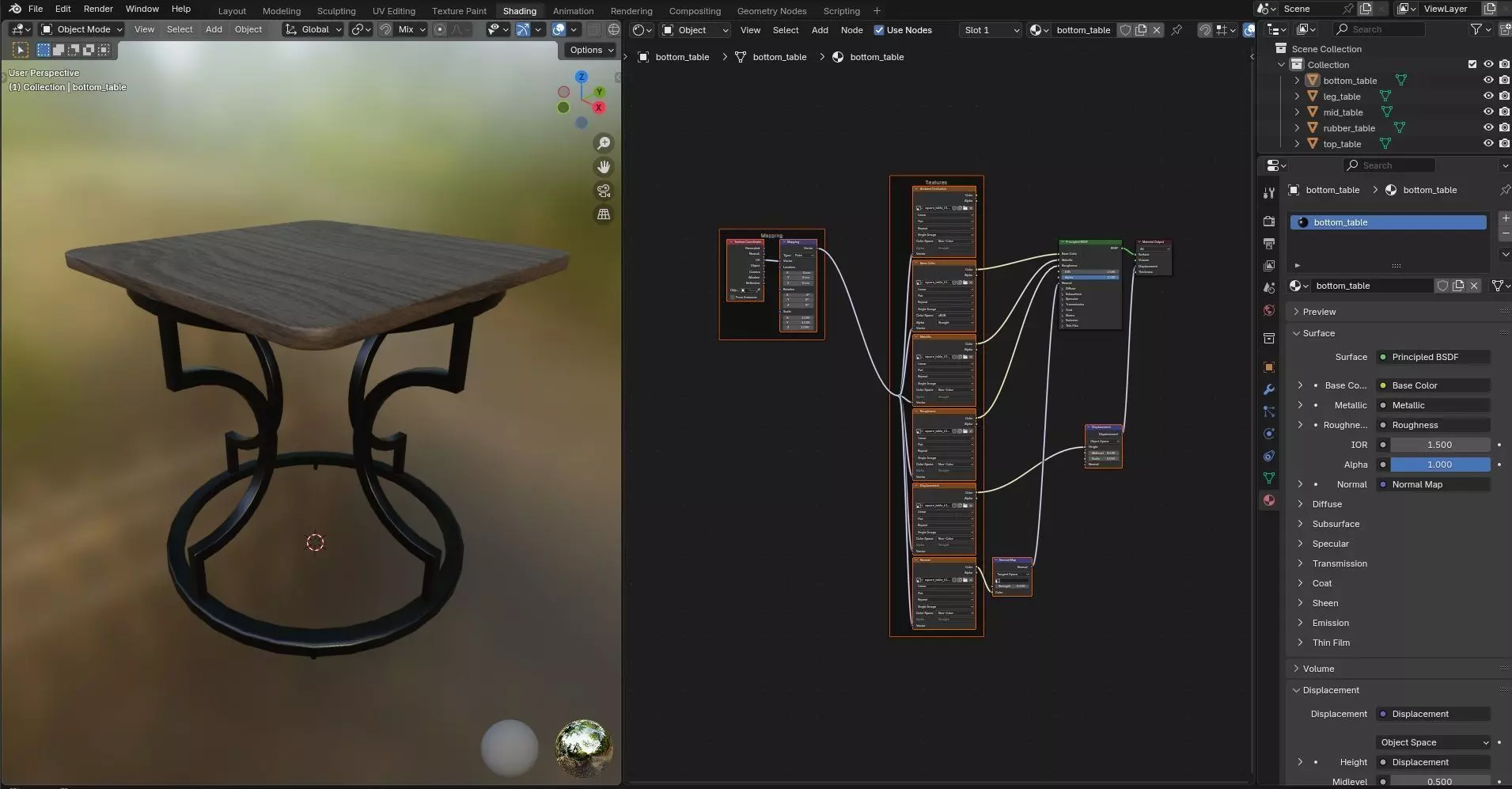This screenshot has height=789, width=1512.
Task: Click the outliner Search field
Action: tap(1379, 29)
